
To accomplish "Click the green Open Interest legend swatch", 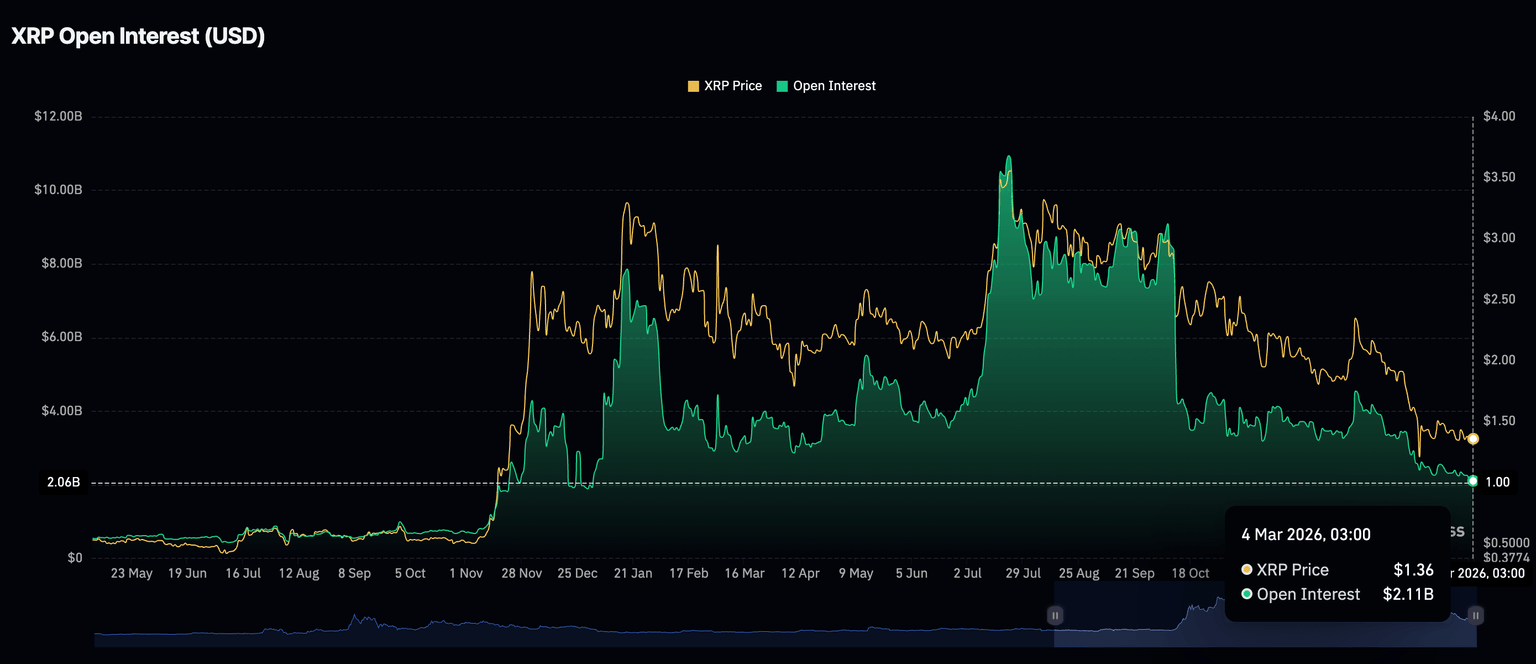I will [782, 86].
